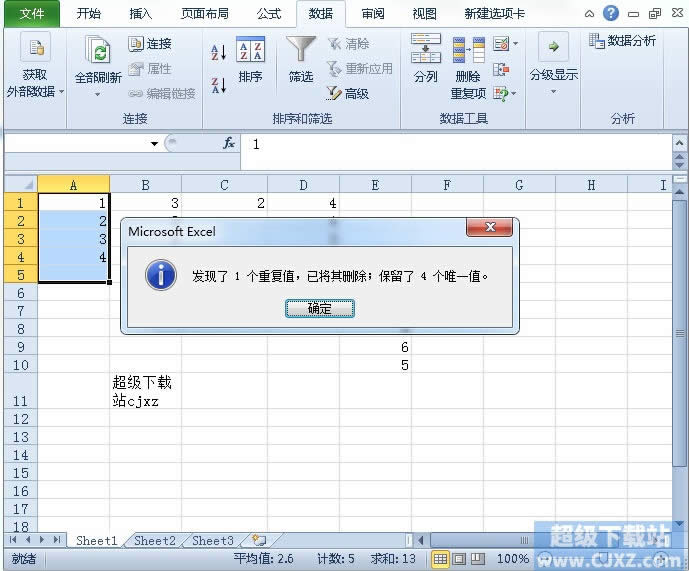The width and height of the screenshot is (689, 571).
Task: Open Data Analysis (数据分析) tool
Action: (623, 41)
